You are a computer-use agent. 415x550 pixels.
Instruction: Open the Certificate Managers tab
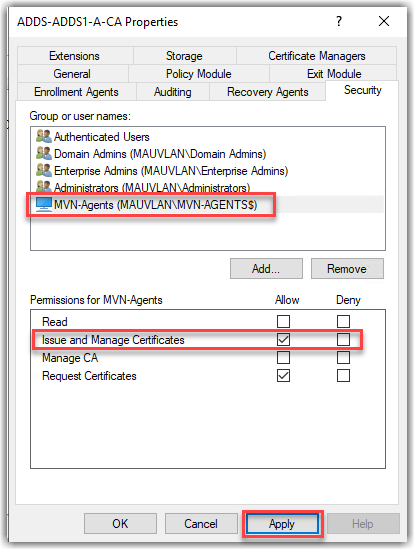pos(317,56)
